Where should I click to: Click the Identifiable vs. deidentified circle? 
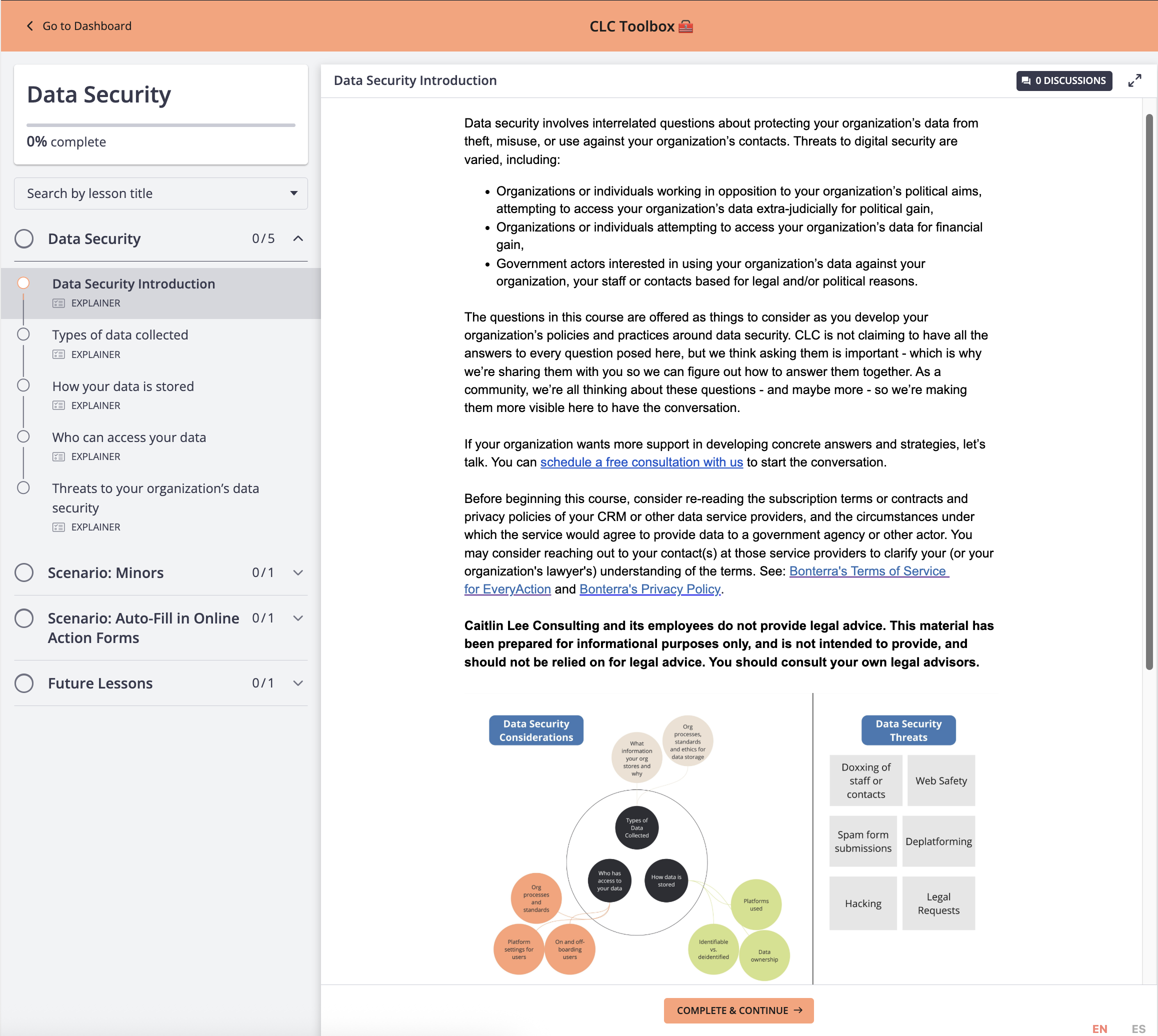coord(713,949)
